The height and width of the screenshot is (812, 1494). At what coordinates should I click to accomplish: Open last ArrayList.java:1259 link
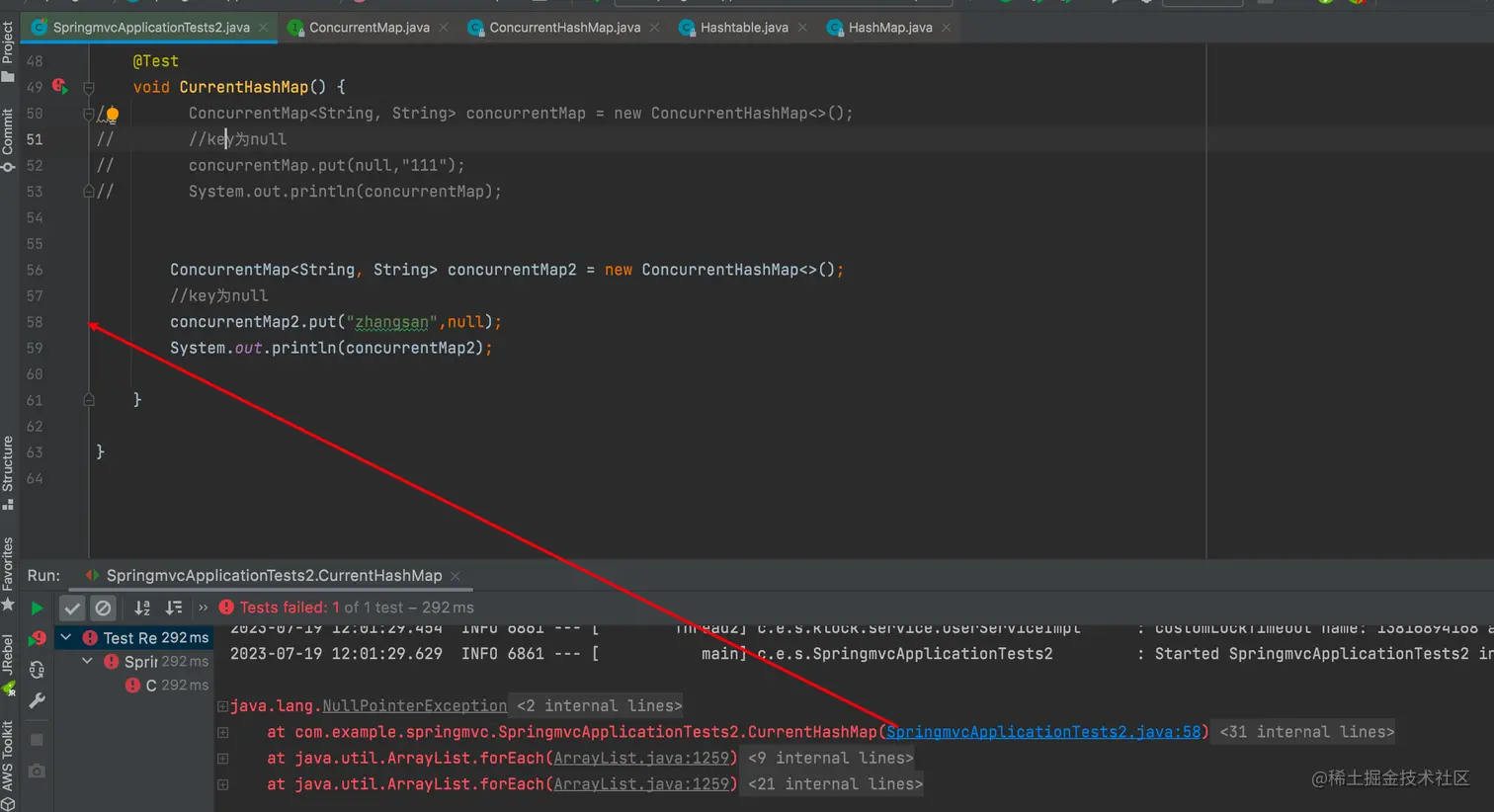point(641,784)
